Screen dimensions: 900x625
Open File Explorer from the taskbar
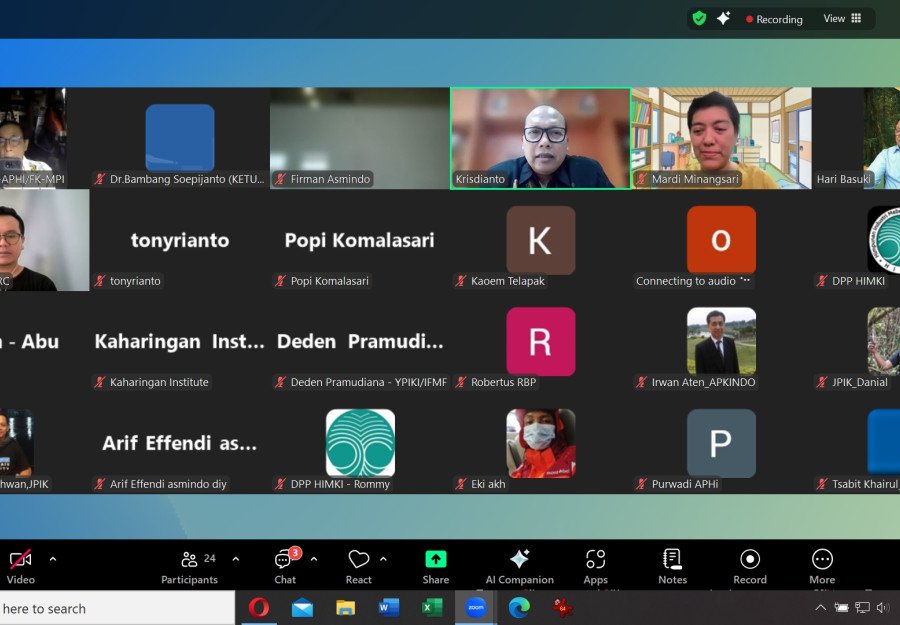[346, 608]
